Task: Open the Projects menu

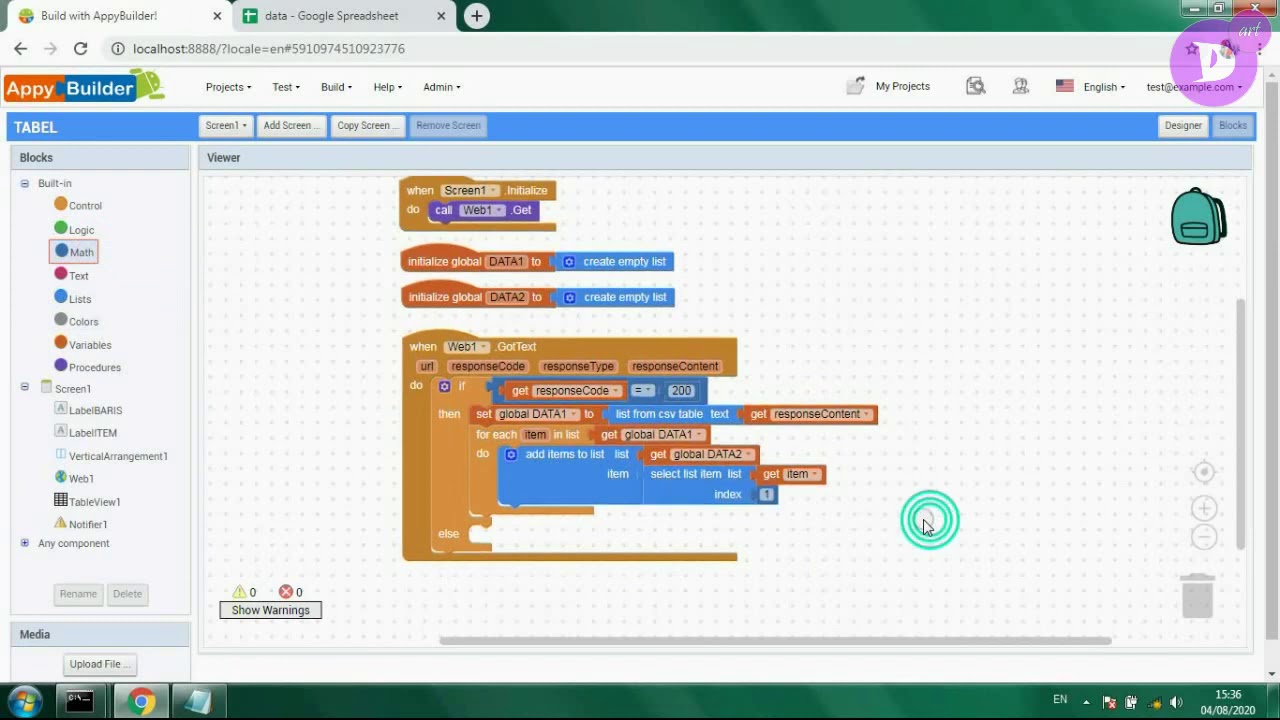Action: tap(228, 87)
